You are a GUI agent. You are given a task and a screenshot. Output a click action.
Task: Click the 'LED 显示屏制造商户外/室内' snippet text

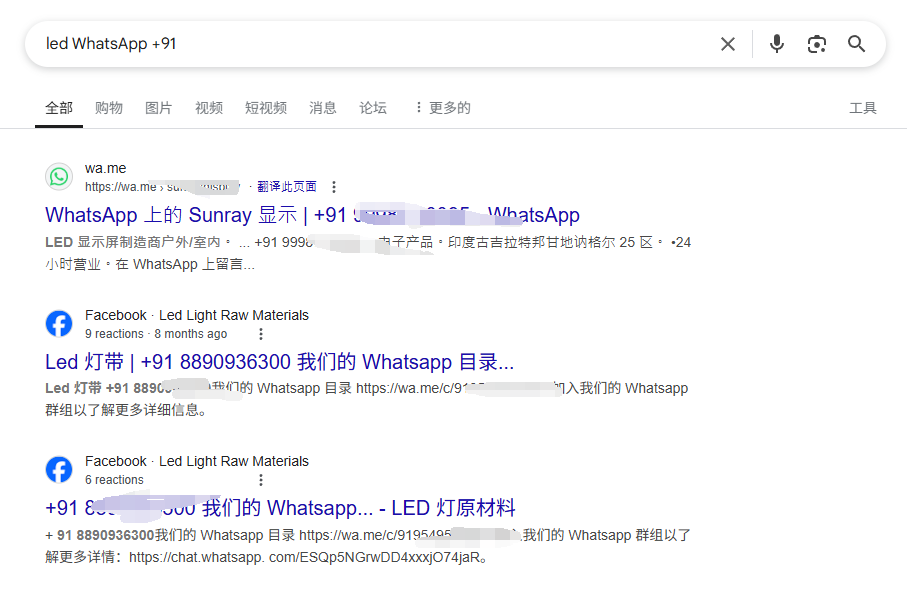pos(133,242)
